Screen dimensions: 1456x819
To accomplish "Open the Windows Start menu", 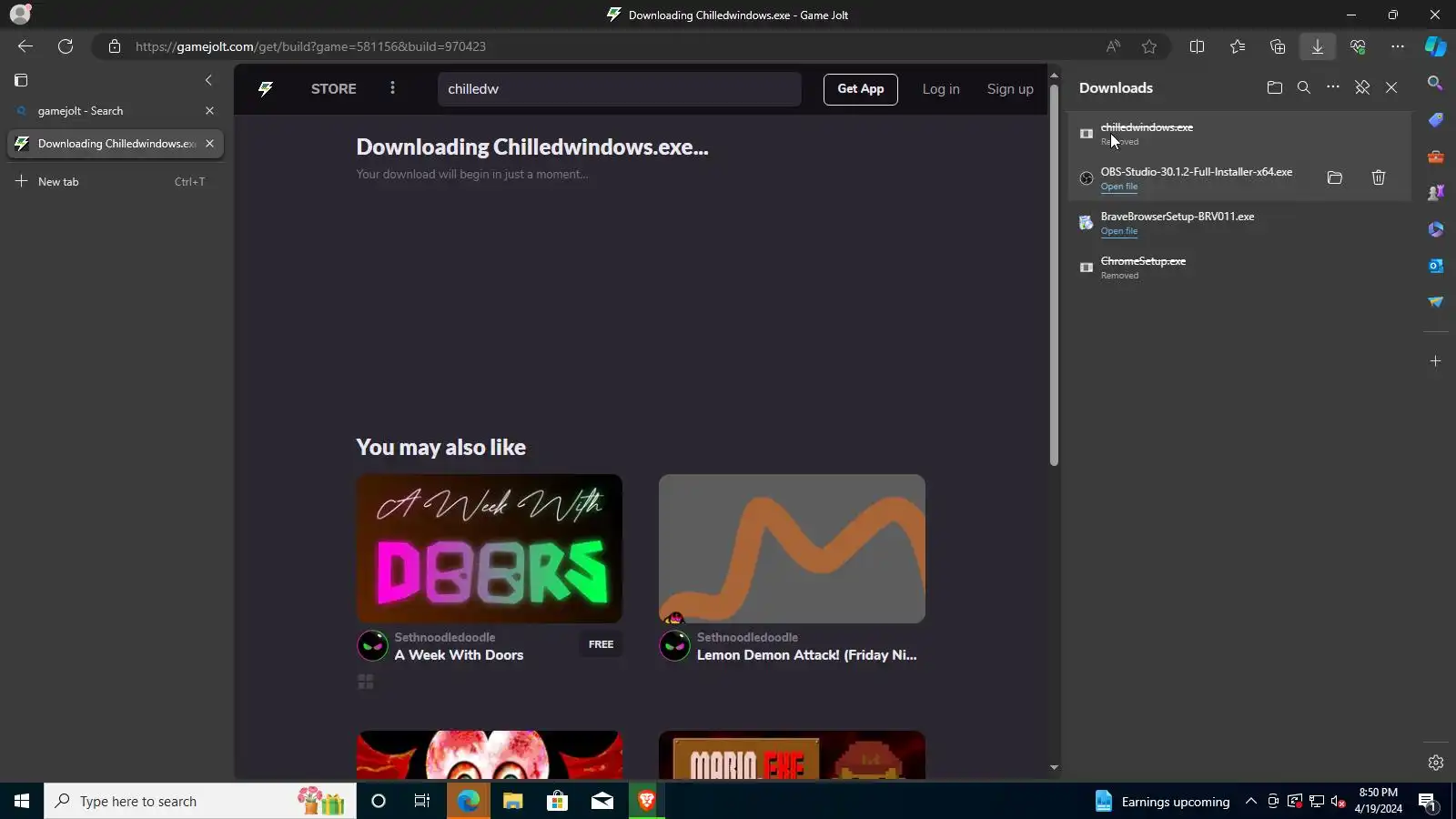I will pyautogui.click(x=22, y=801).
